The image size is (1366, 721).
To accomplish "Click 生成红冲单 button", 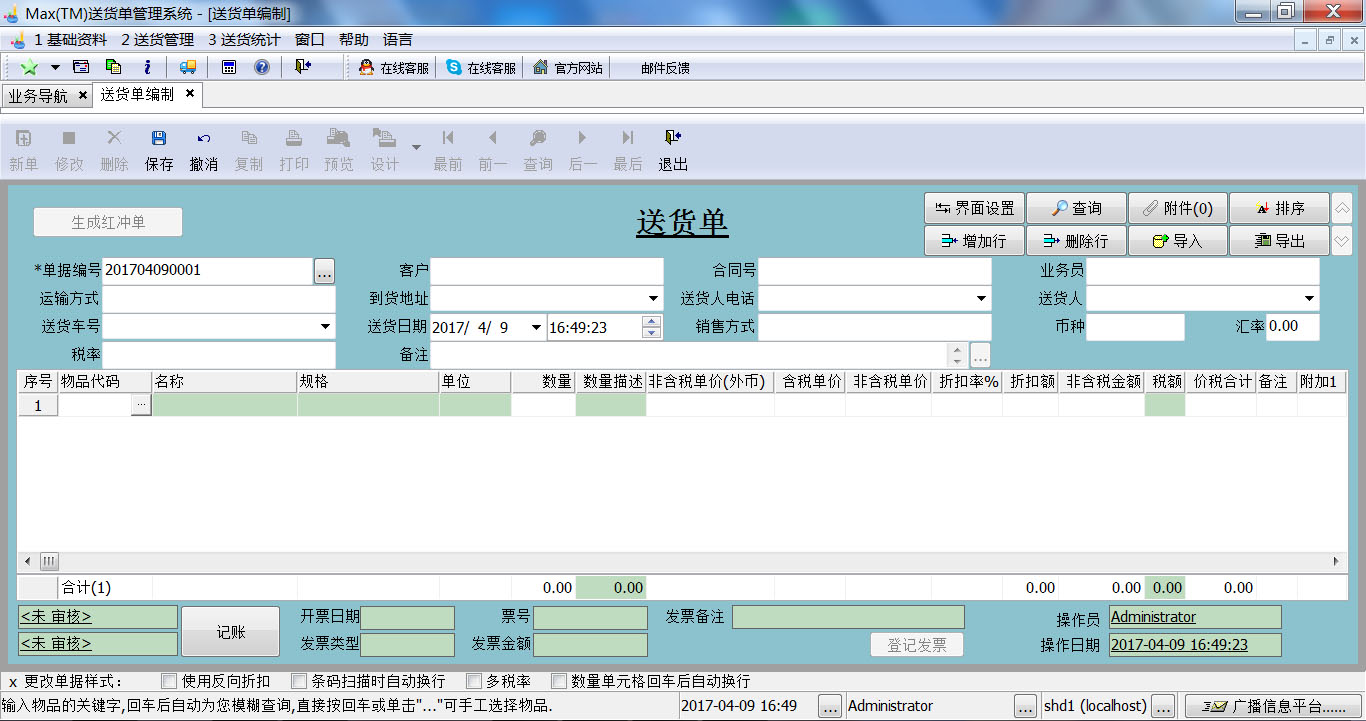I will 108,222.
